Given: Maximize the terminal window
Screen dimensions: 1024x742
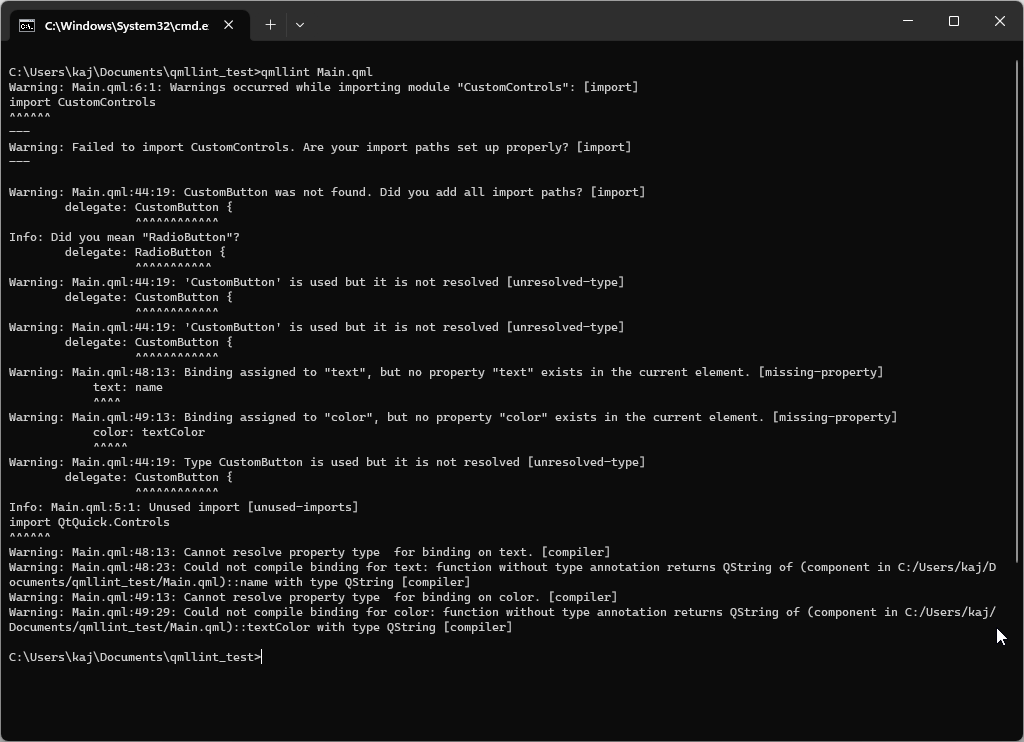Looking at the screenshot, I should point(952,20).
